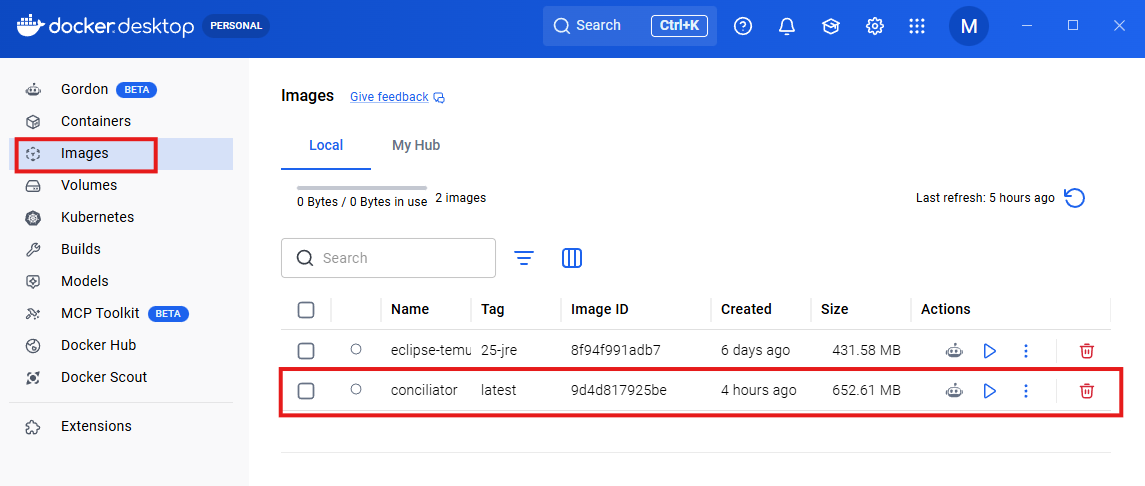Click the 431.58 MB size value

866,350
